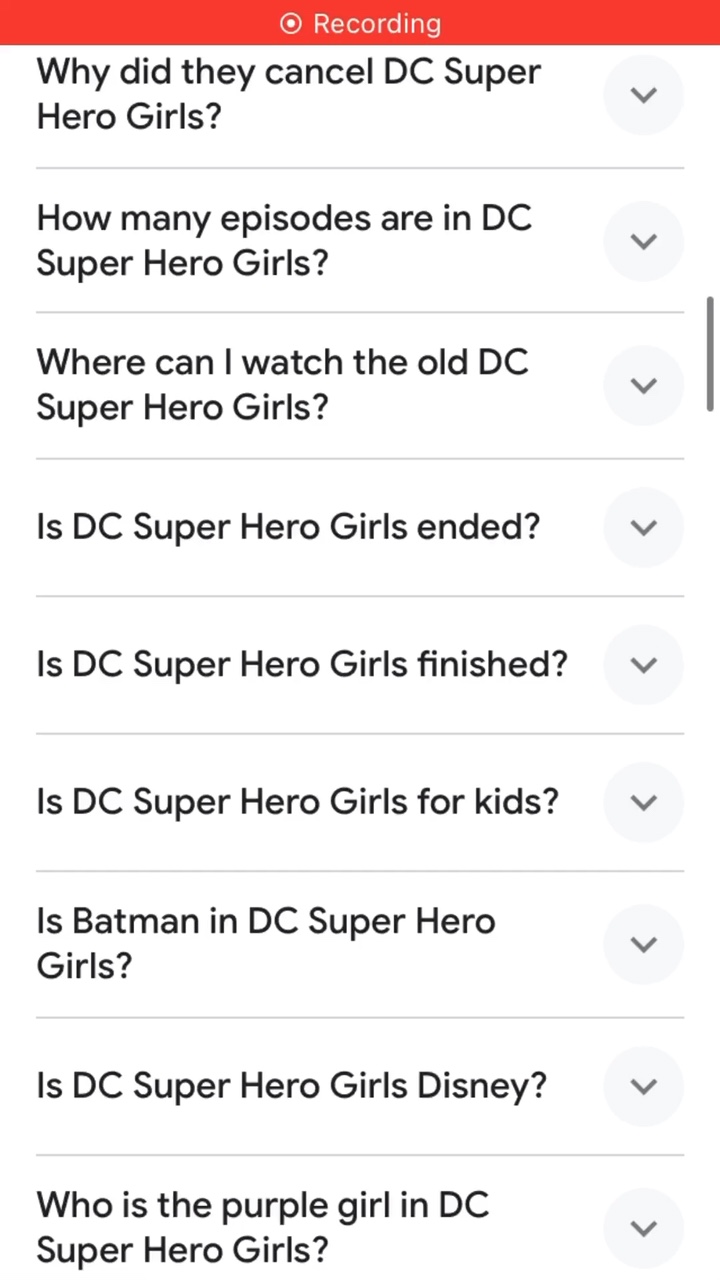Image resolution: width=720 pixels, height=1280 pixels.
Task: Expand chevron for 'Girls for kids?' question
Action: click(644, 802)
